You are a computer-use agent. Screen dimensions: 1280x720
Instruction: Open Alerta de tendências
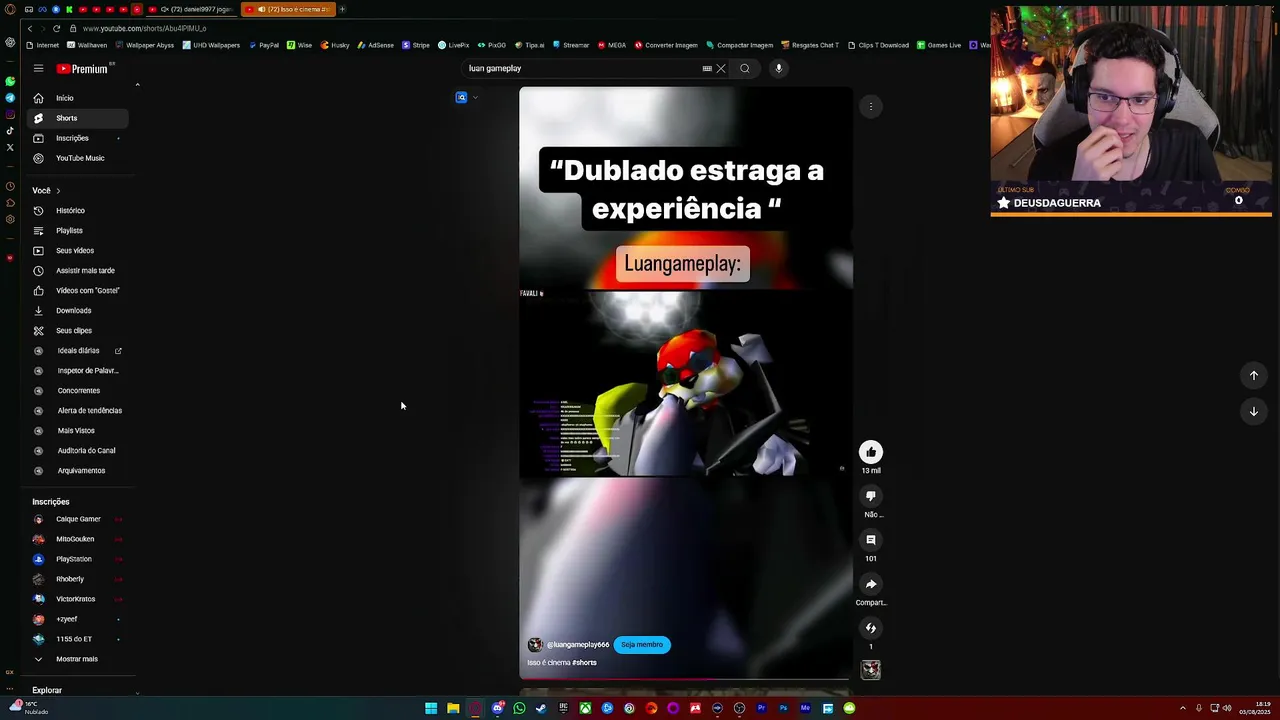[78, 411]
